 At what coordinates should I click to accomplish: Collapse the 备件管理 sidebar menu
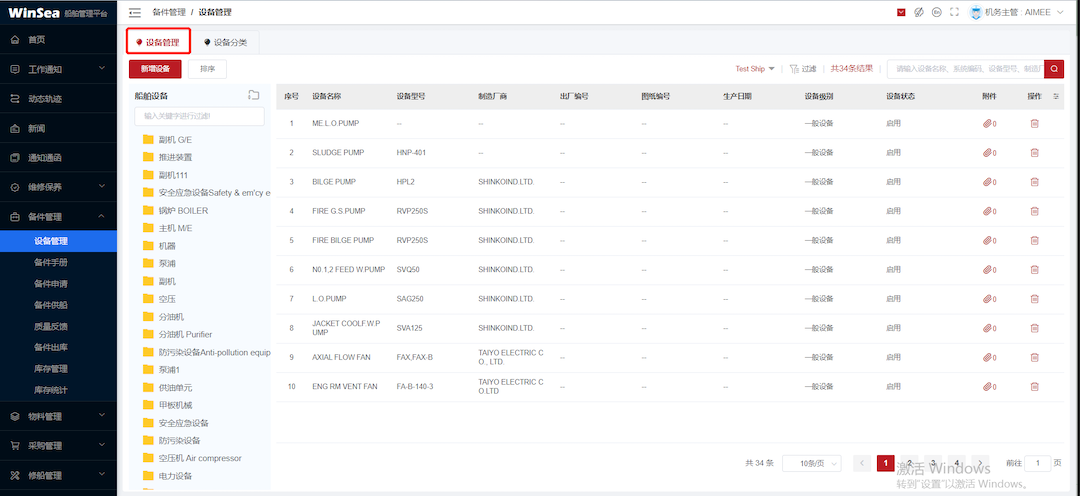pos(59,216)
